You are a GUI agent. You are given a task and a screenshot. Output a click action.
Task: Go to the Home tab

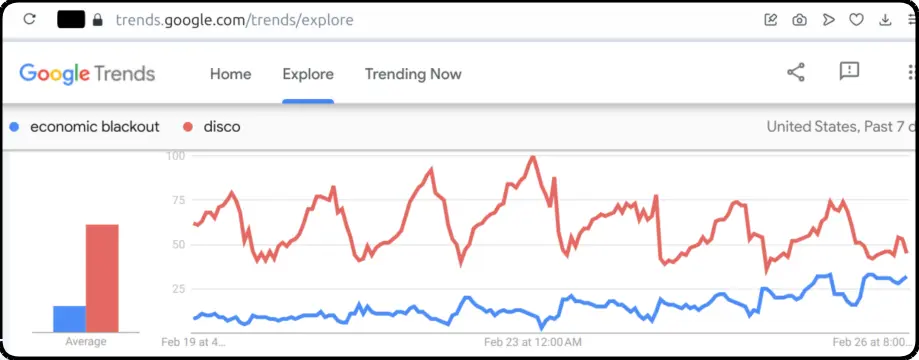(x=230, y=74)
